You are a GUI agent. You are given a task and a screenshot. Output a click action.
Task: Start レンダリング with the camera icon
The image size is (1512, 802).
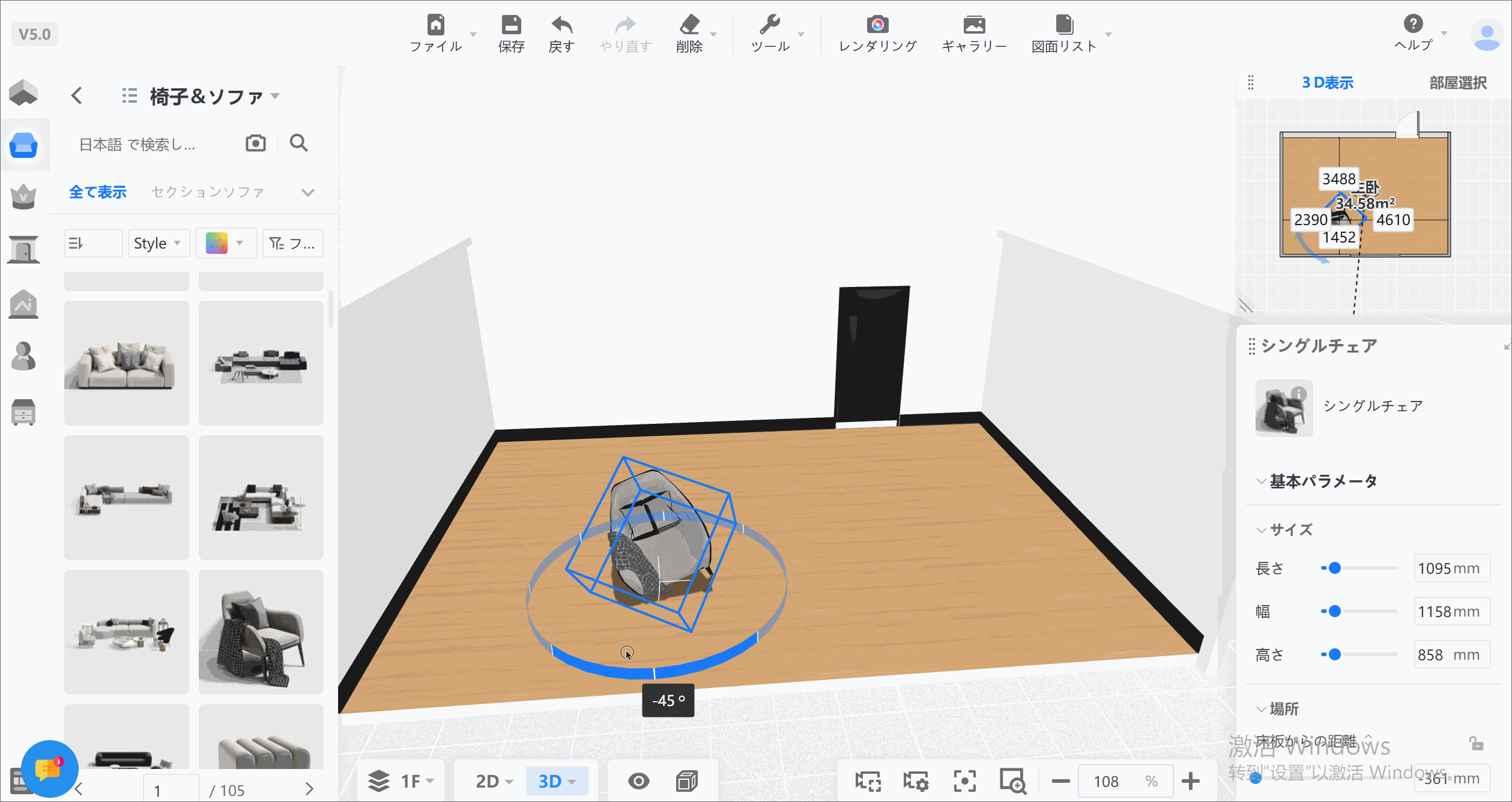point(877,25)
